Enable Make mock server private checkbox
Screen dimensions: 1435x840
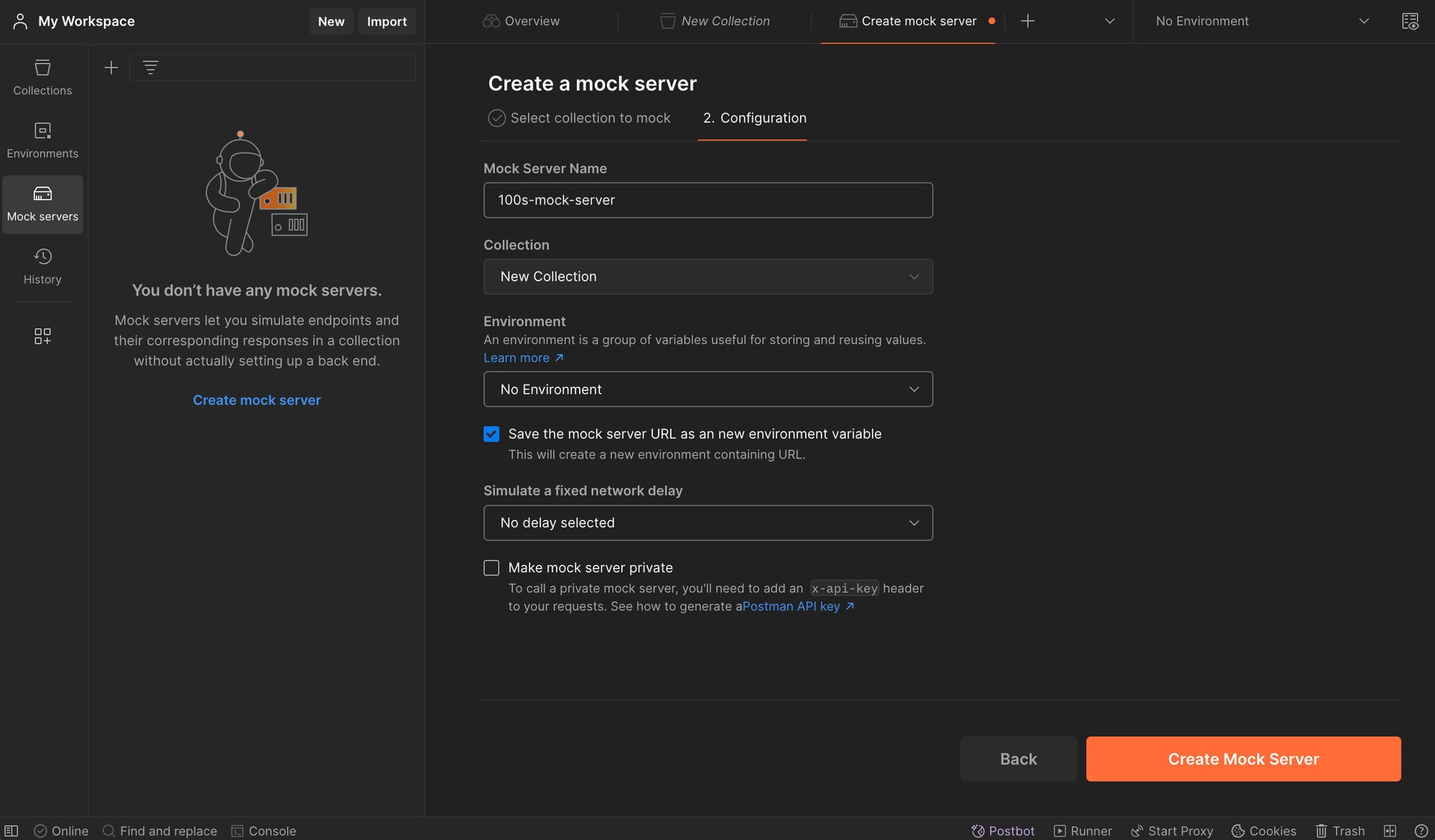coord(491,568)
